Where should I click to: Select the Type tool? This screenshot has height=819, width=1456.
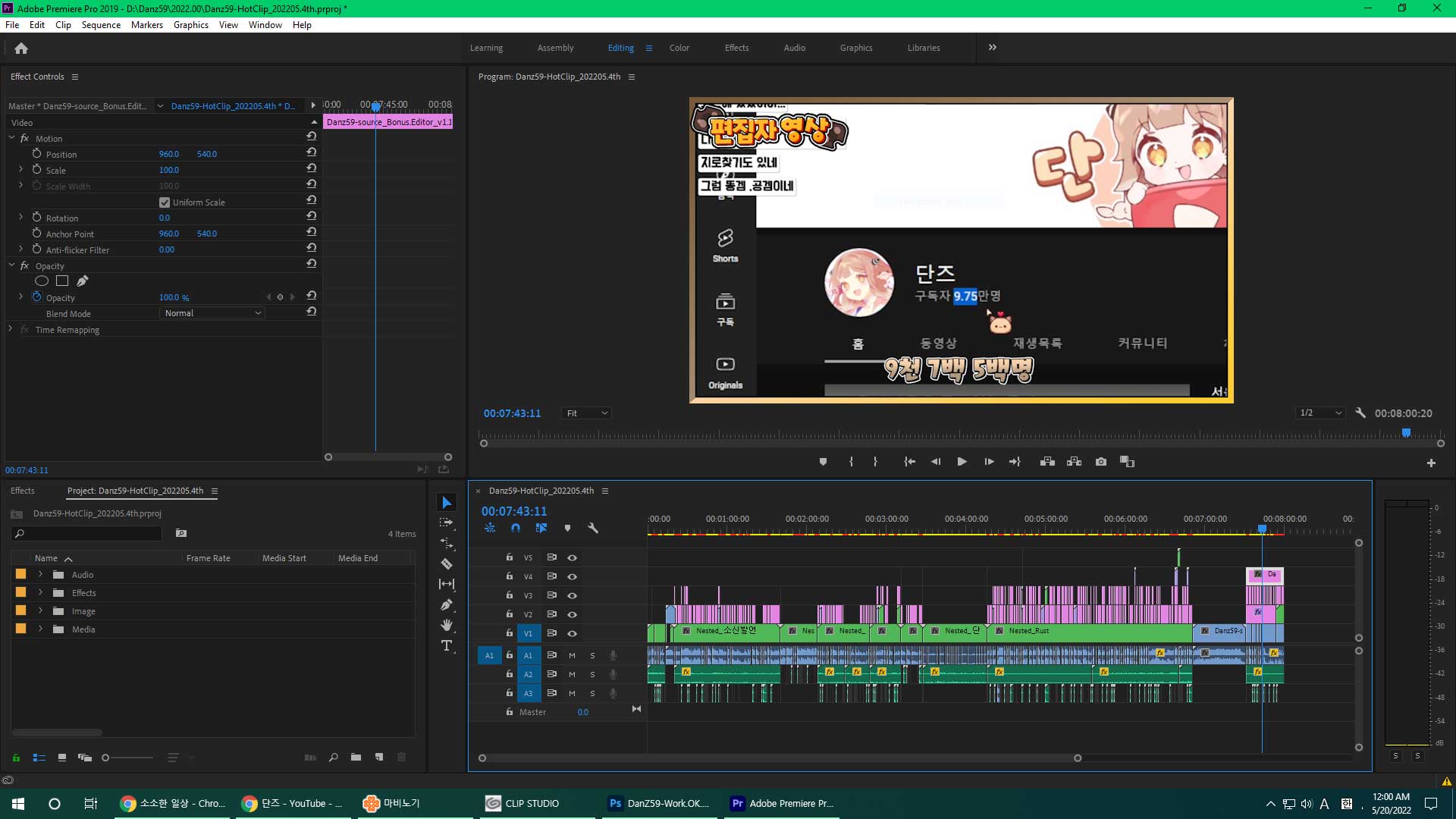pos(447,646)
